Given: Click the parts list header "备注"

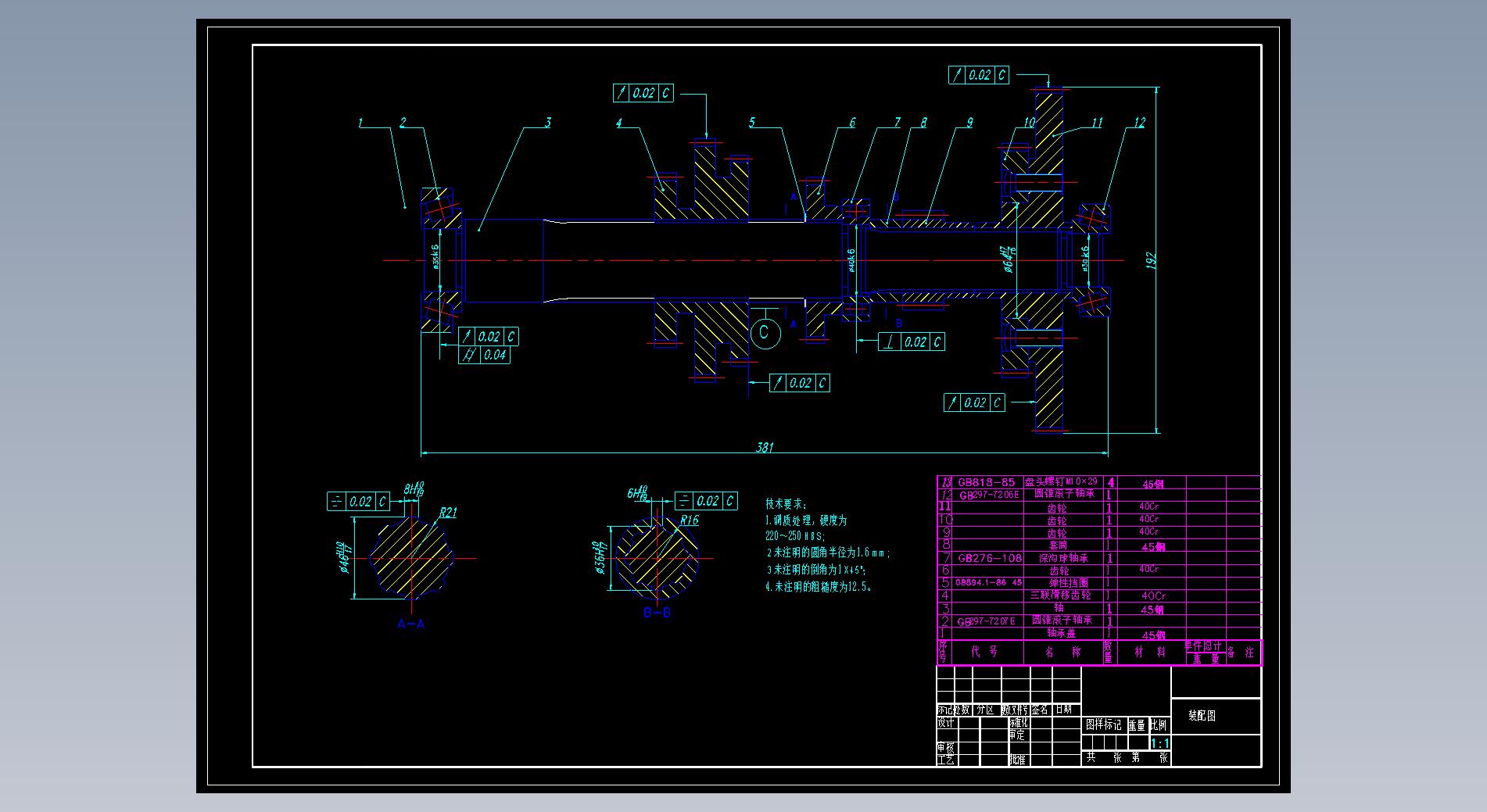Looking at the screenshot, I should coord(1241,652).
